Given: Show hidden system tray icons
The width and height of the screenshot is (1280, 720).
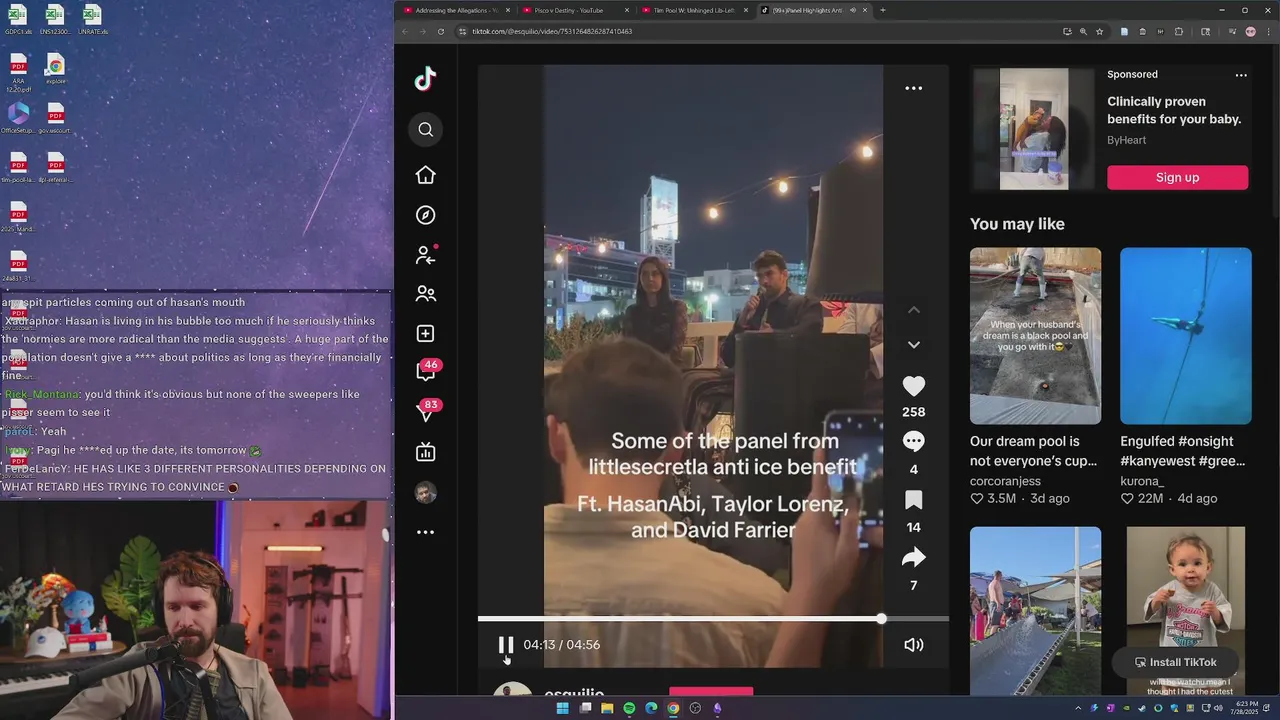Looking at the screenshot, I should [1078, 708].
